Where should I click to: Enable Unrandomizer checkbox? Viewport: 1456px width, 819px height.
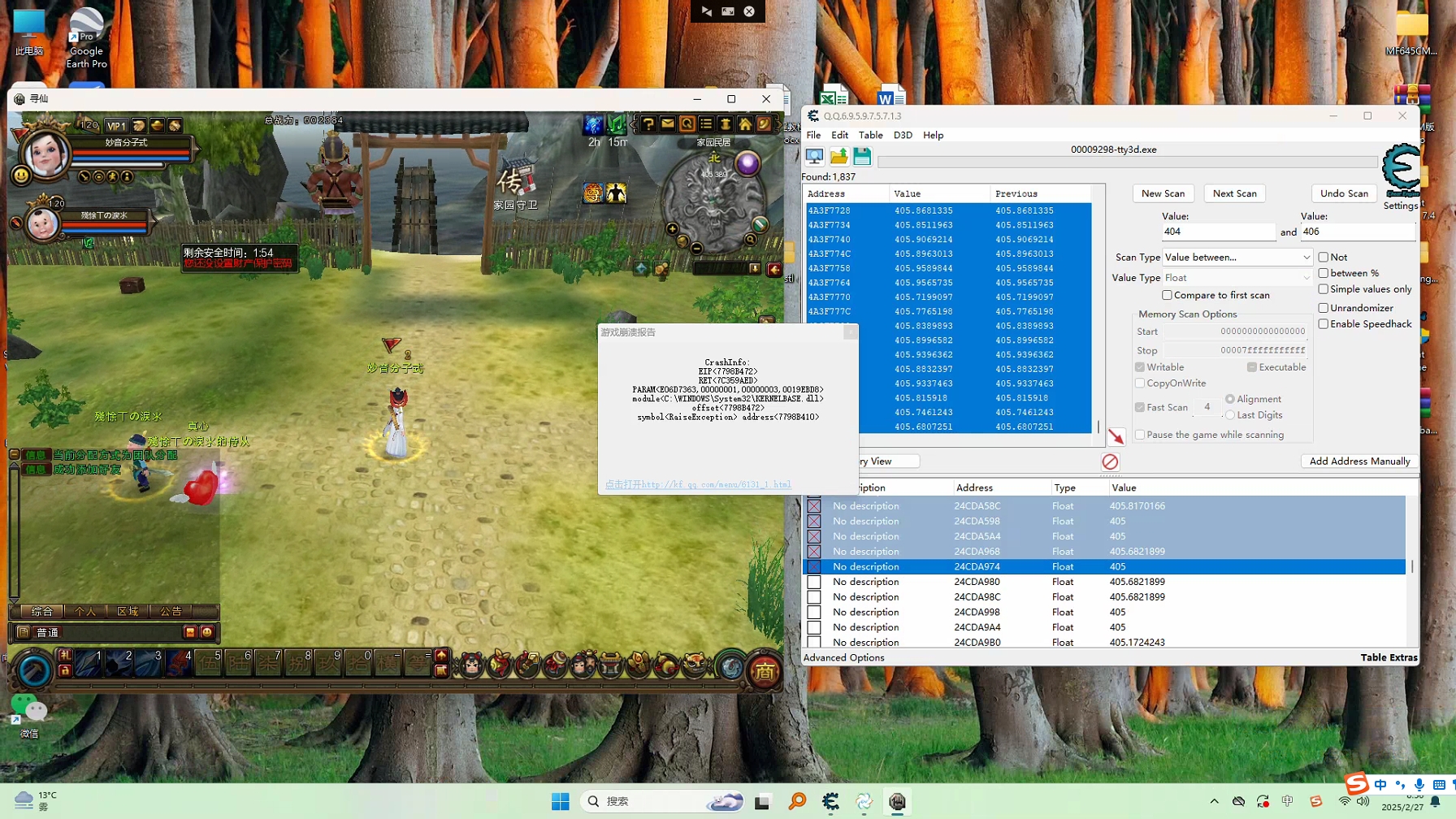tap(1324, 308)
